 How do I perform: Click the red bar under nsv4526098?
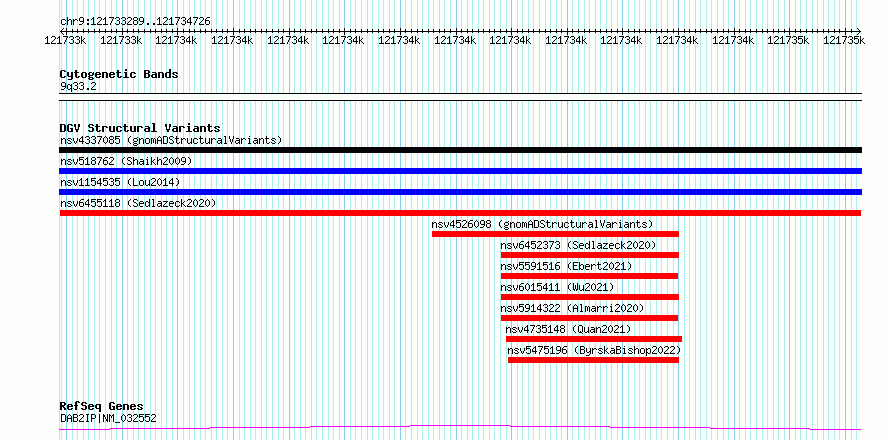click(555, 234)
